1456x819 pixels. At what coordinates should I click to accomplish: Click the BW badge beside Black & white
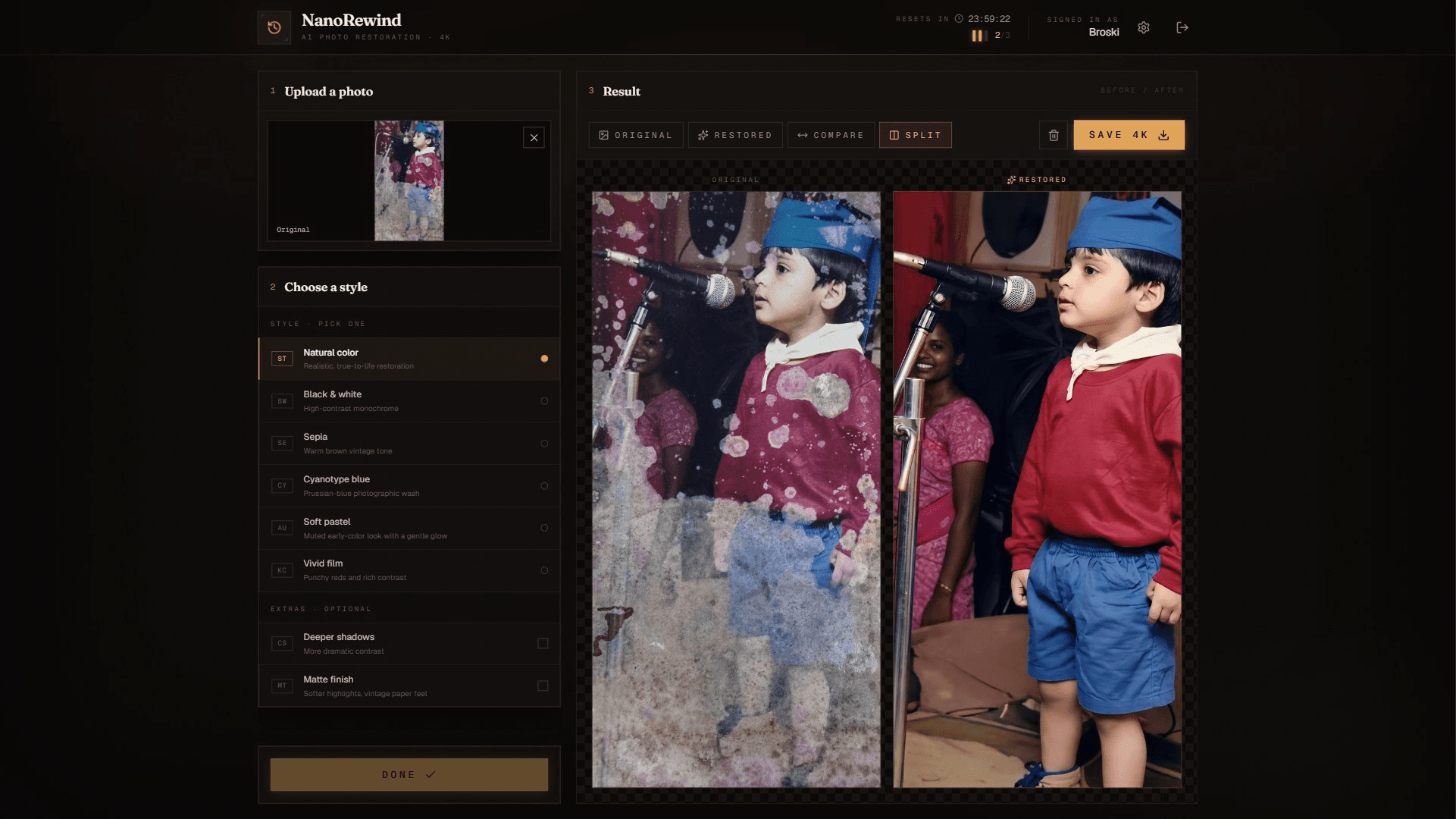click(x=282, y=401)
